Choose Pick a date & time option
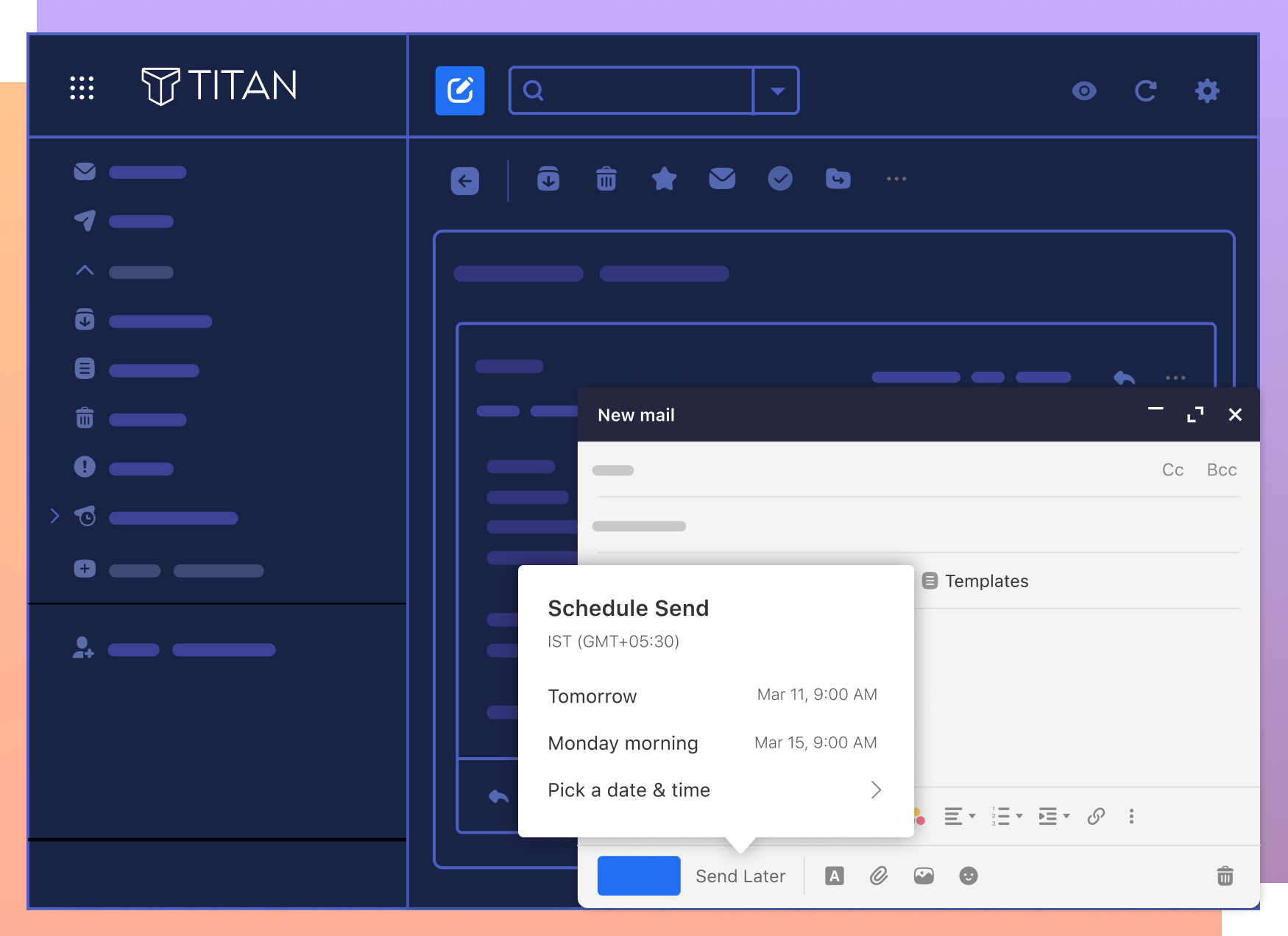1288x936 pixels. [x=629, y=790]
